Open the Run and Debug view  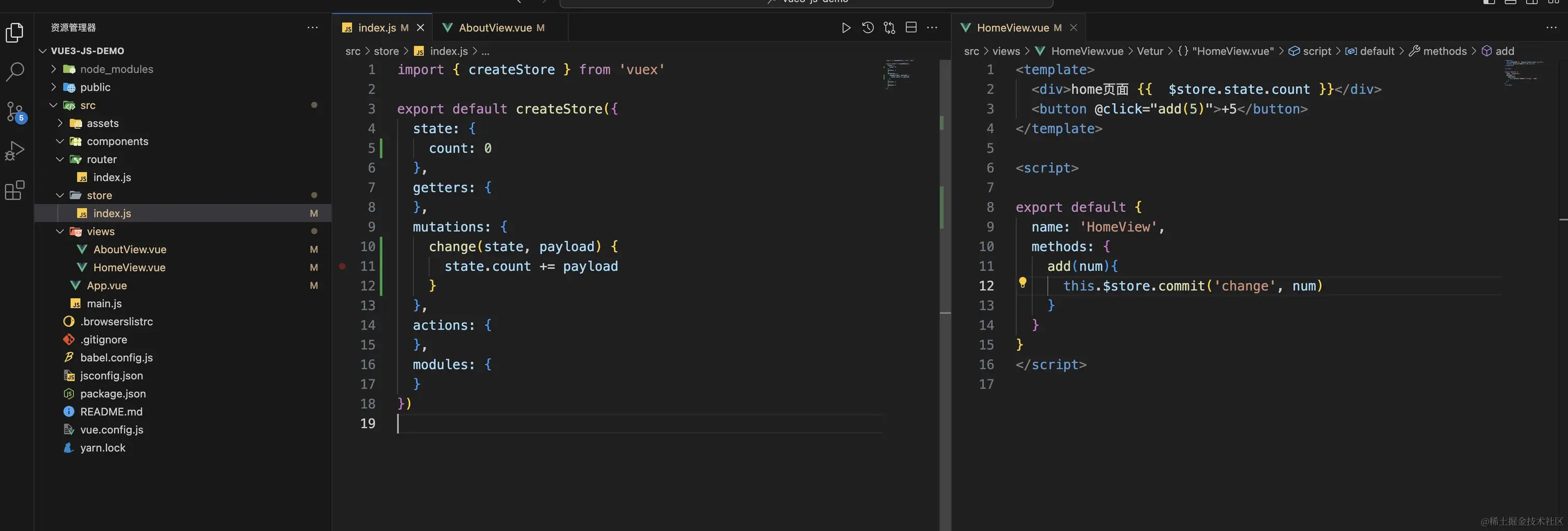tap(15, 150)
